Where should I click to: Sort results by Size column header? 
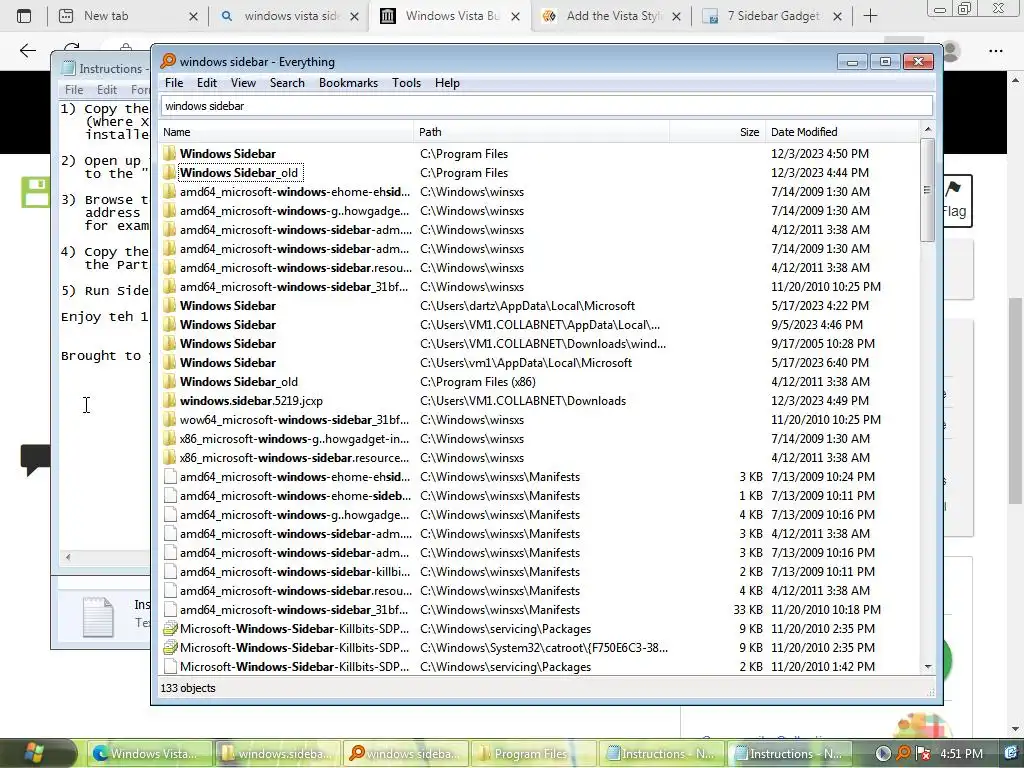717,132
